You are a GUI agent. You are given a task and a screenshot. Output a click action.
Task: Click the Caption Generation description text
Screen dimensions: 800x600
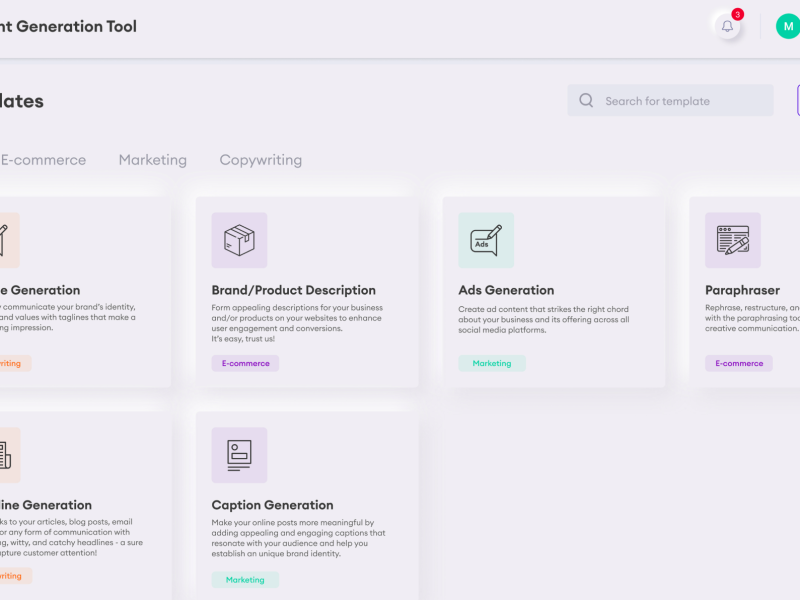click(298, 538)
